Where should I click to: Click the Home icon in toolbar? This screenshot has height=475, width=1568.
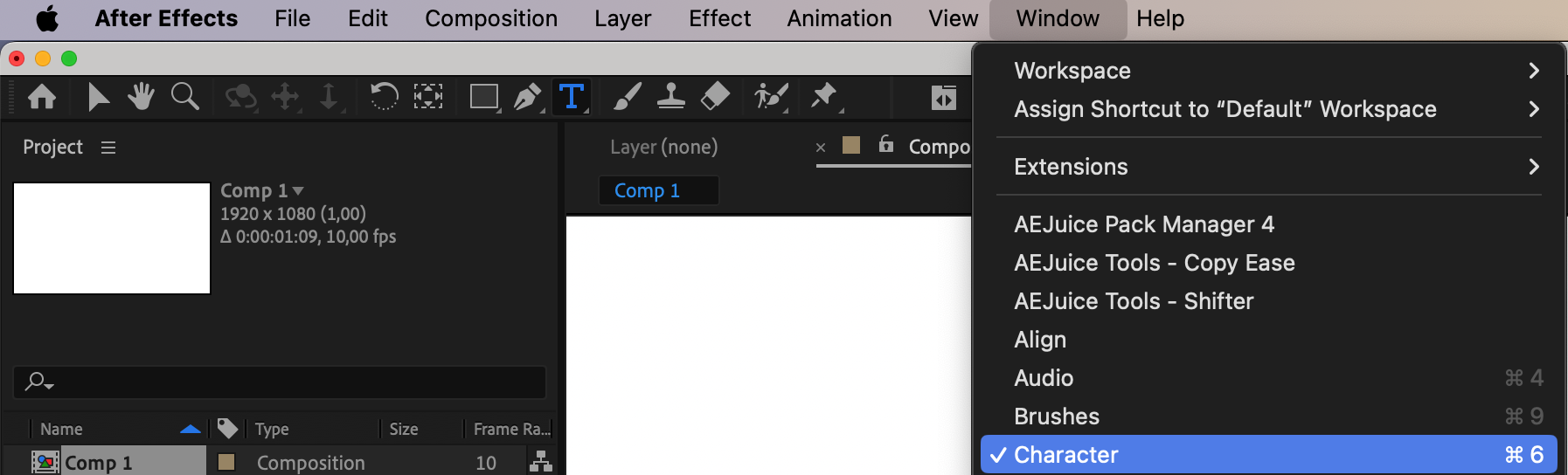click(42, 96)
